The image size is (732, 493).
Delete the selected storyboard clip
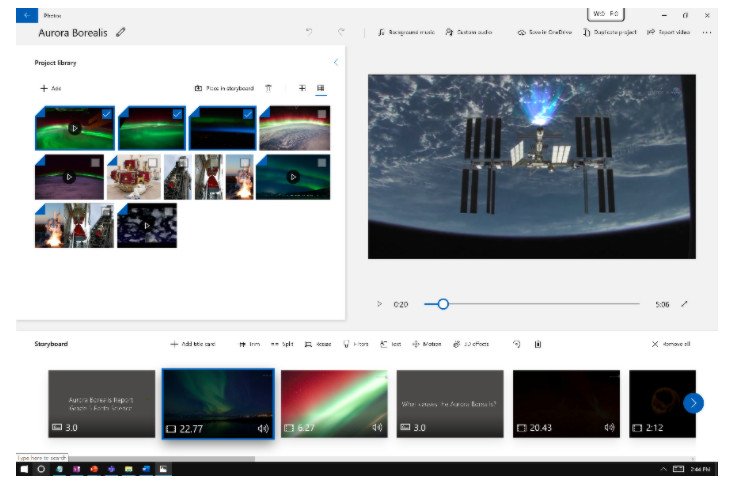click(538, 344)
